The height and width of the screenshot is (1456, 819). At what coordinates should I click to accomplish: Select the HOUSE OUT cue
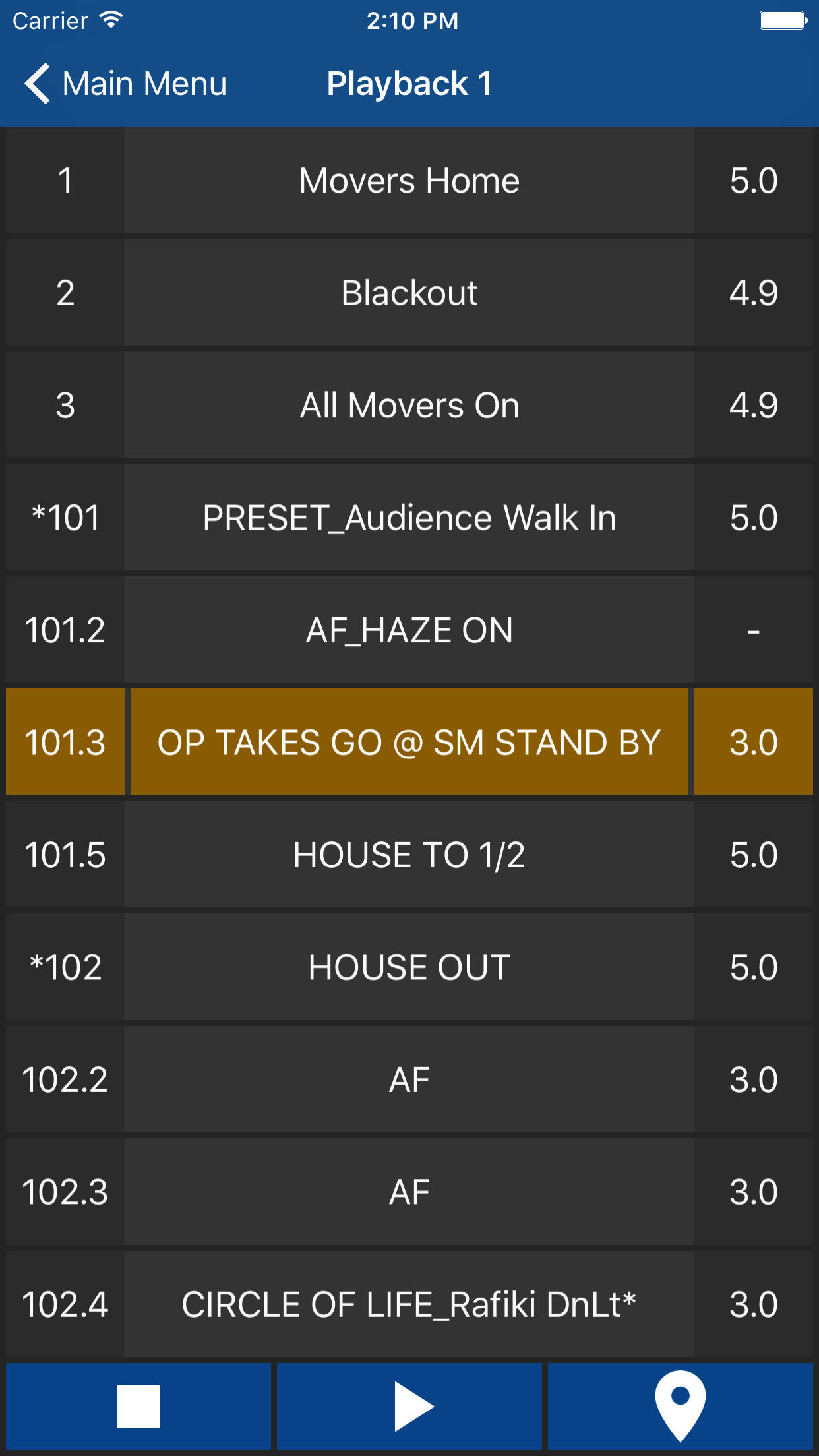409,967
